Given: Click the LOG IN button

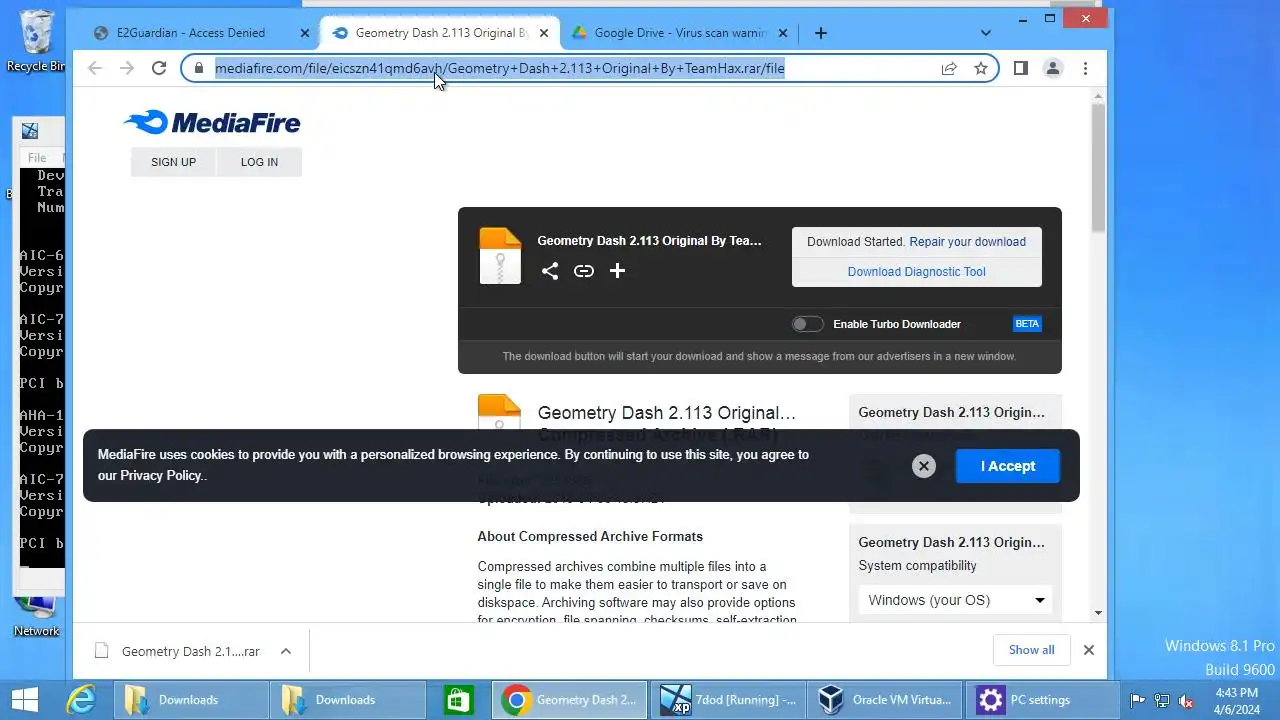Looking at the screenshot, I should tap(259, 162).
